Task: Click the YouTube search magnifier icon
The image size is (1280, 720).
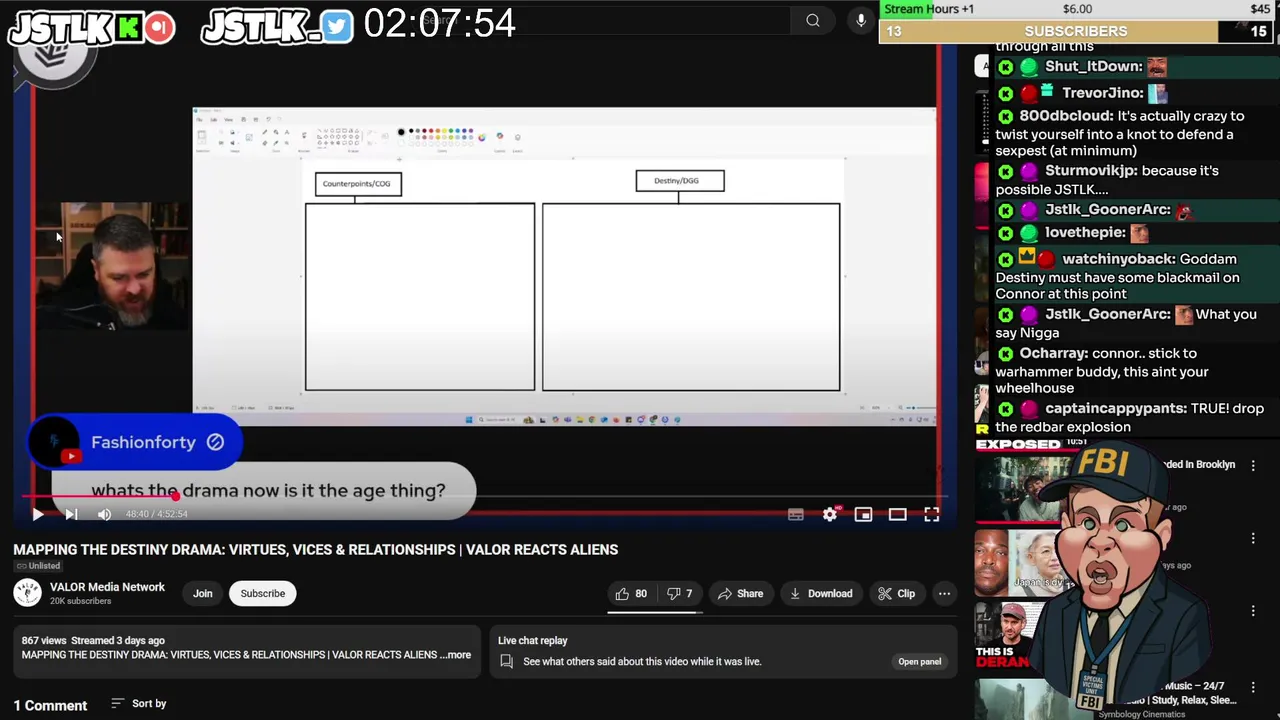Action: (813, 20)
